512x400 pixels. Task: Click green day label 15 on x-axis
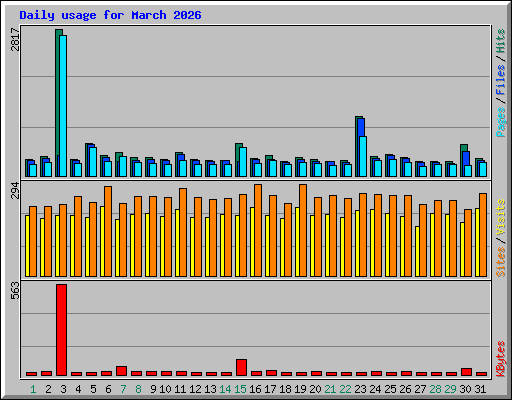pos(240,389)
